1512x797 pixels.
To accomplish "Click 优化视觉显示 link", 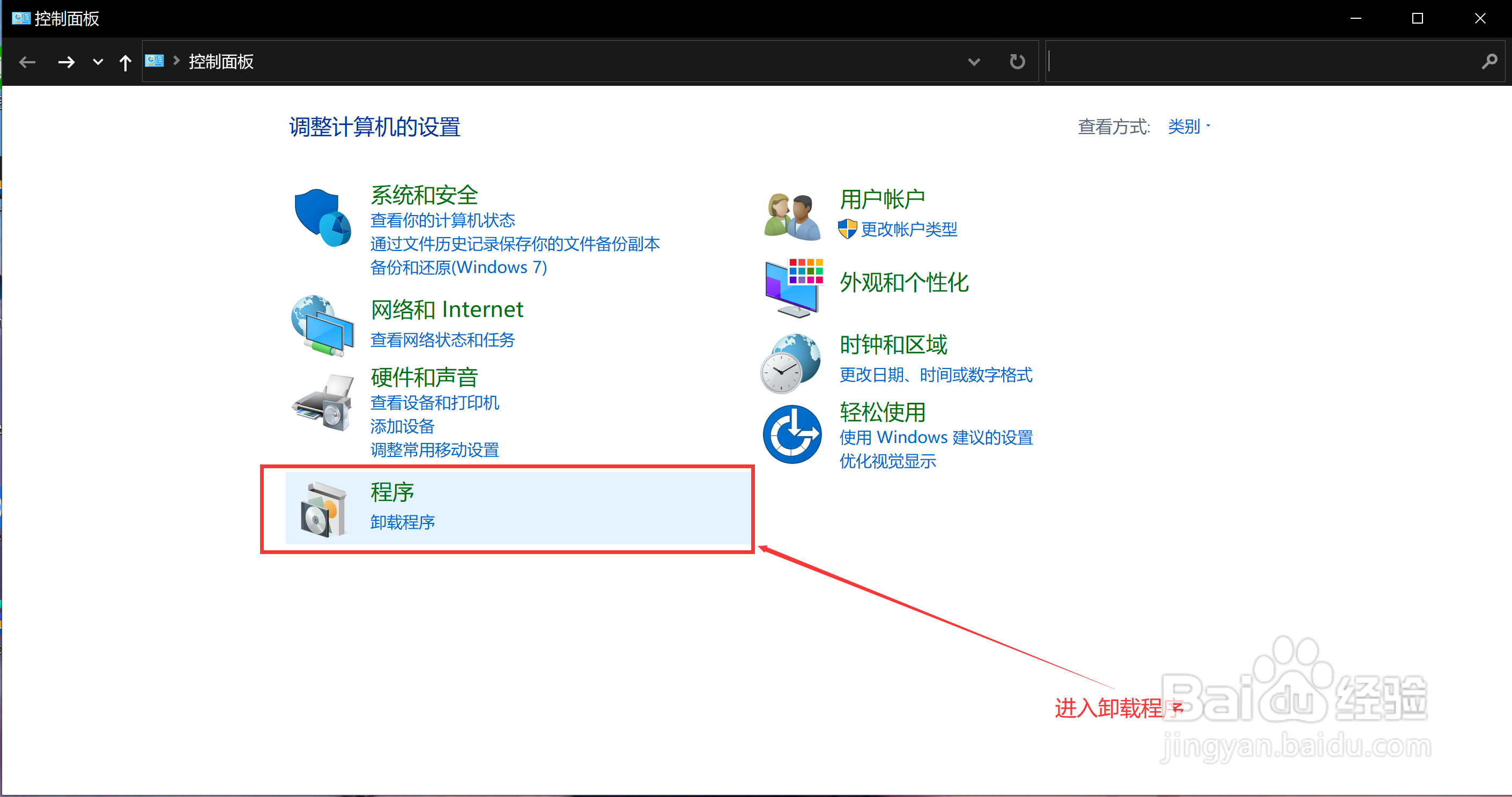I will (x=887, y=462).
